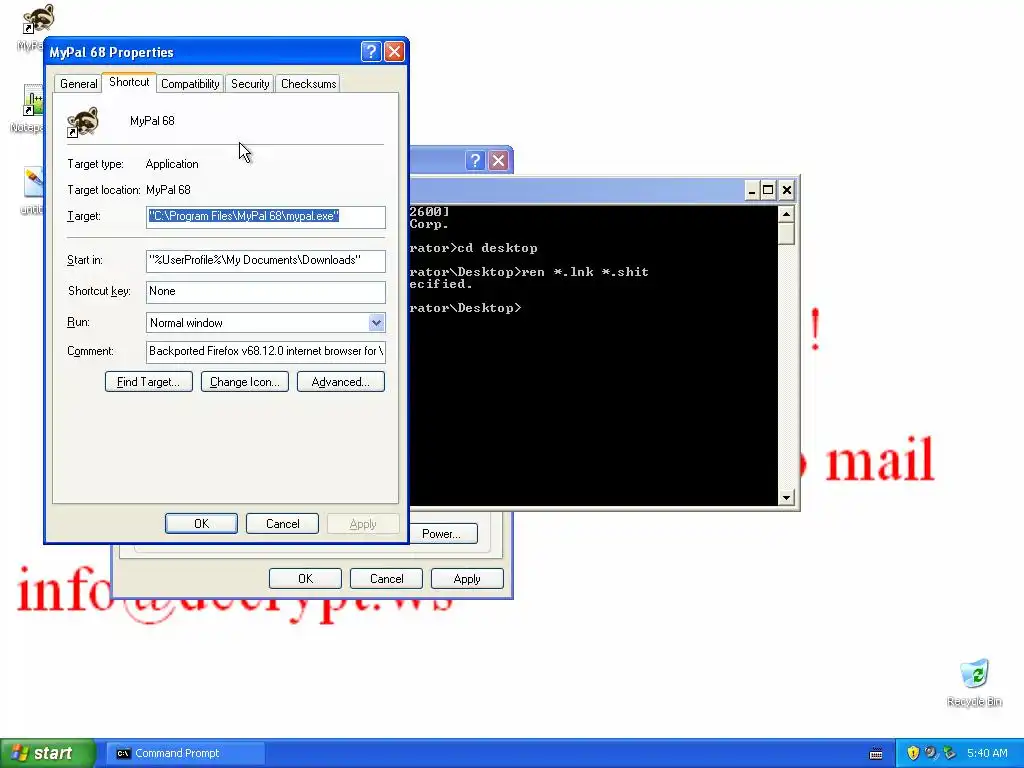The height and width of the screenshot is (768, 1024).
Task: Open the Recycle Bin icon
Action: (x=974, y=674)
